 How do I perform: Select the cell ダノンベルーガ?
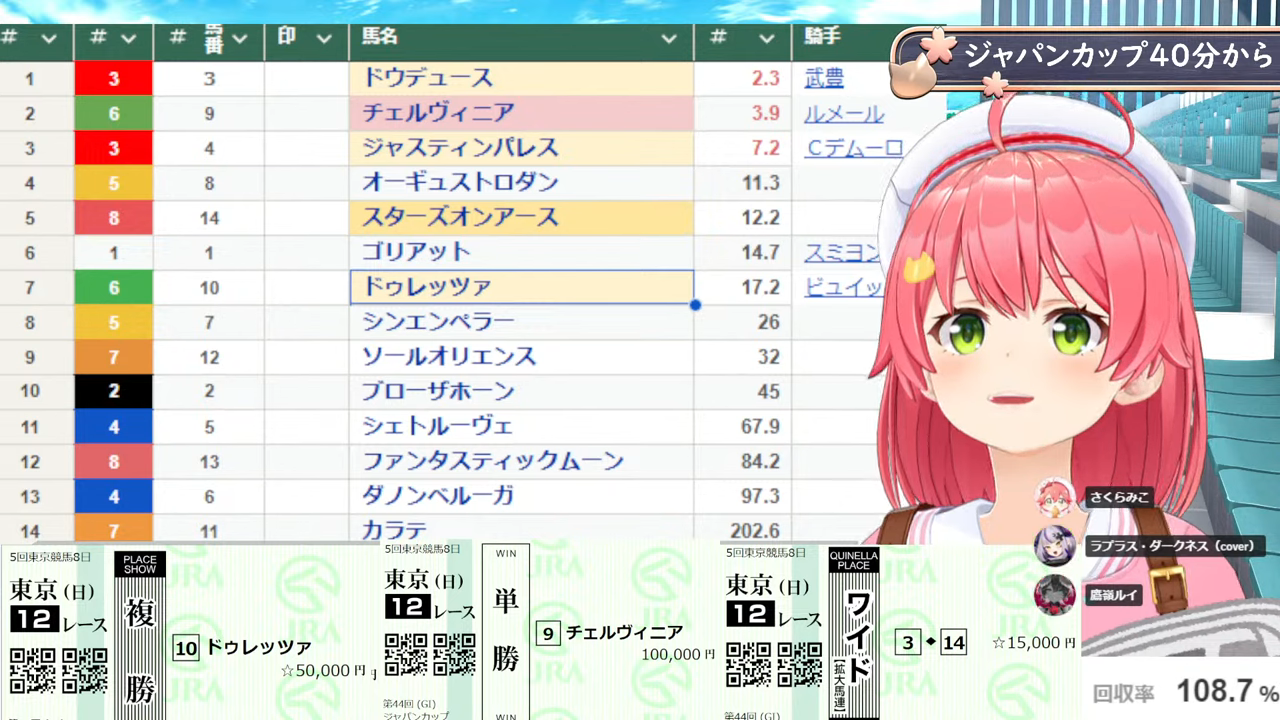pyautogui.click(x=521, y=497)
